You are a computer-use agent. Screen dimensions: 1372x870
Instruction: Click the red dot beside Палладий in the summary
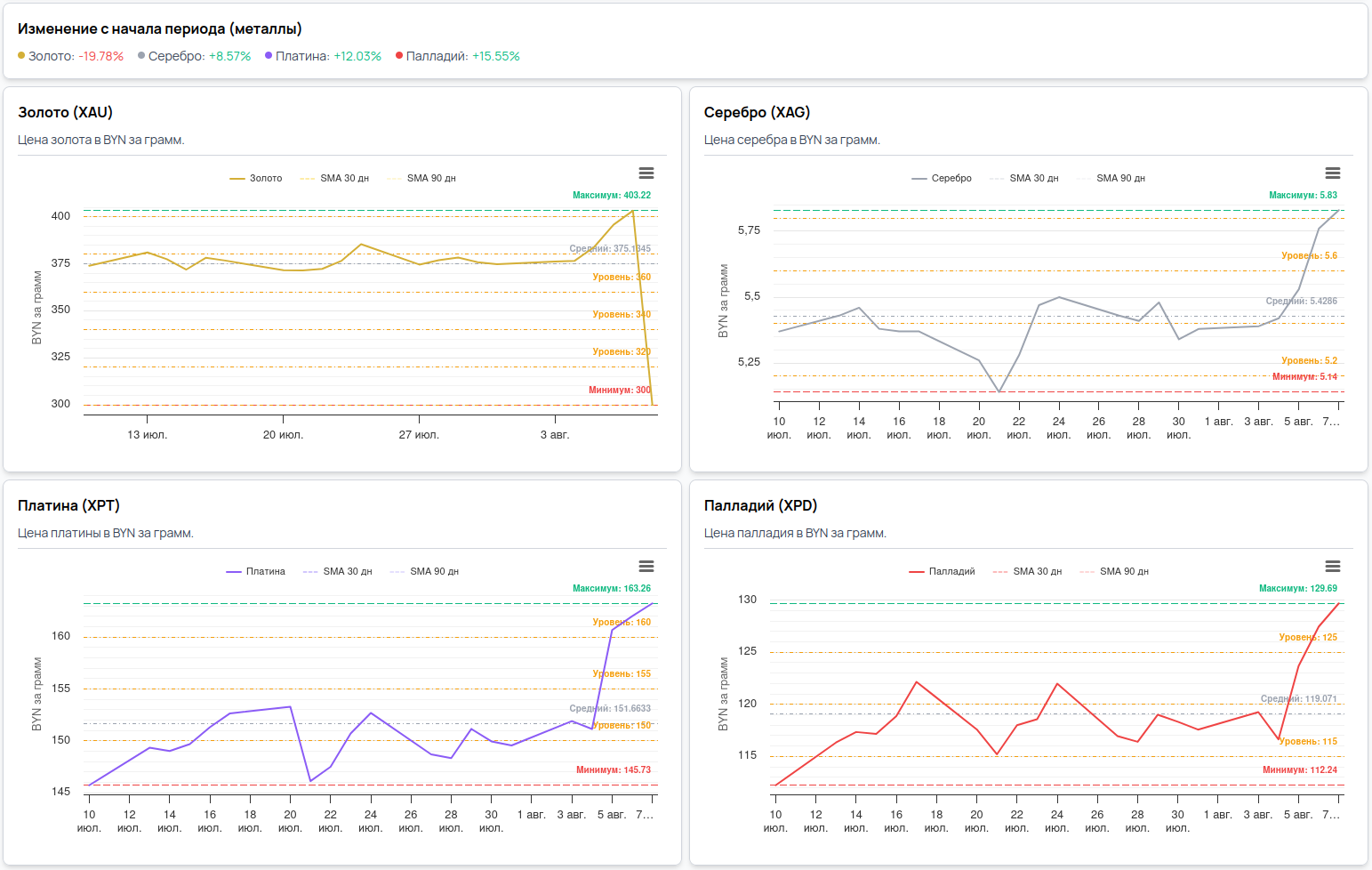(x=399, y=55)
